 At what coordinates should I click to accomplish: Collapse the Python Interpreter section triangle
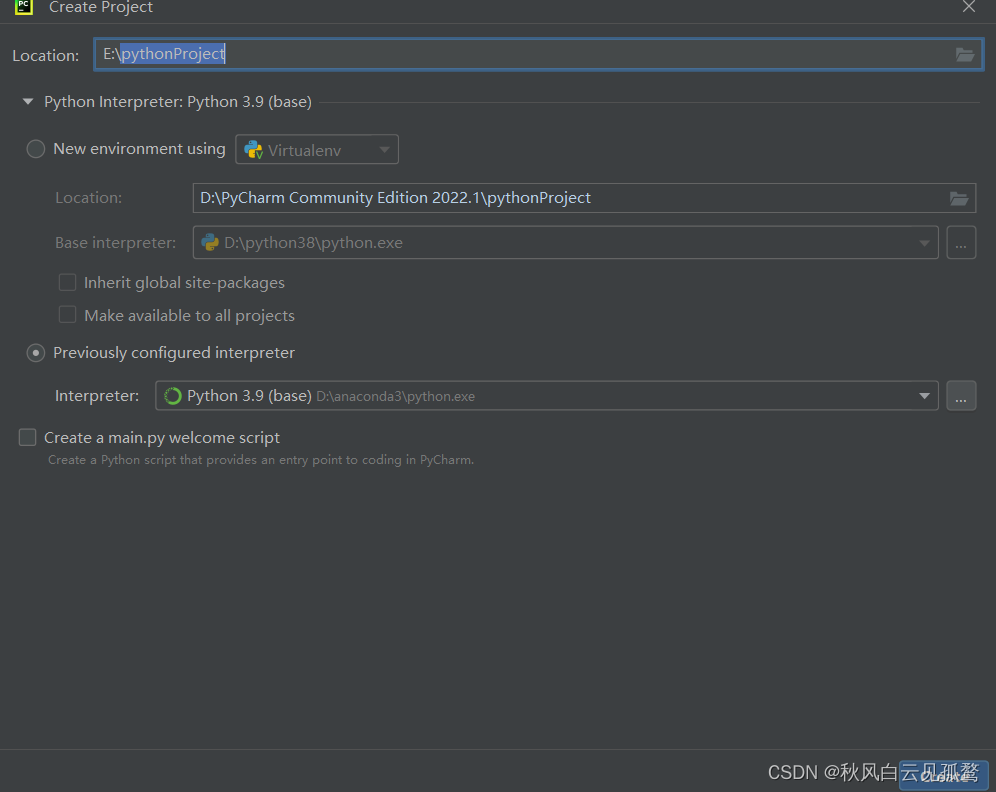[28, 102]
